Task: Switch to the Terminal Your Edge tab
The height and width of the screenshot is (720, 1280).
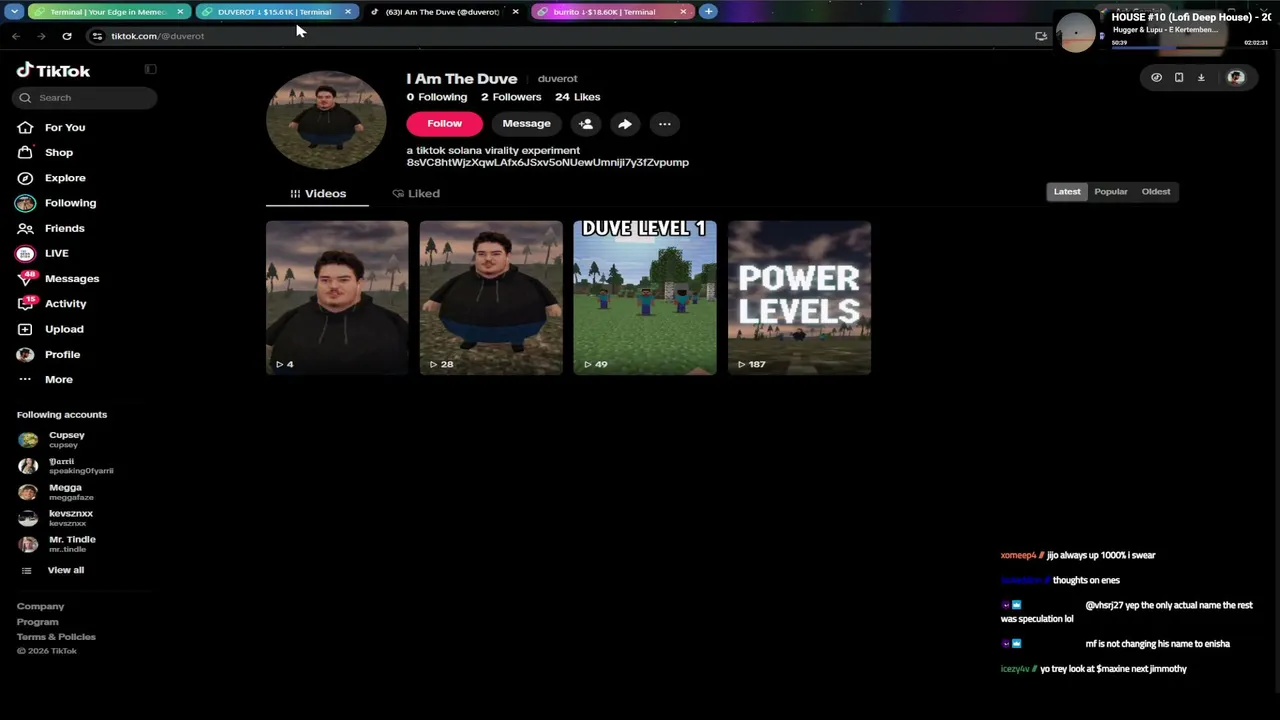Action: tap(108, 12)
